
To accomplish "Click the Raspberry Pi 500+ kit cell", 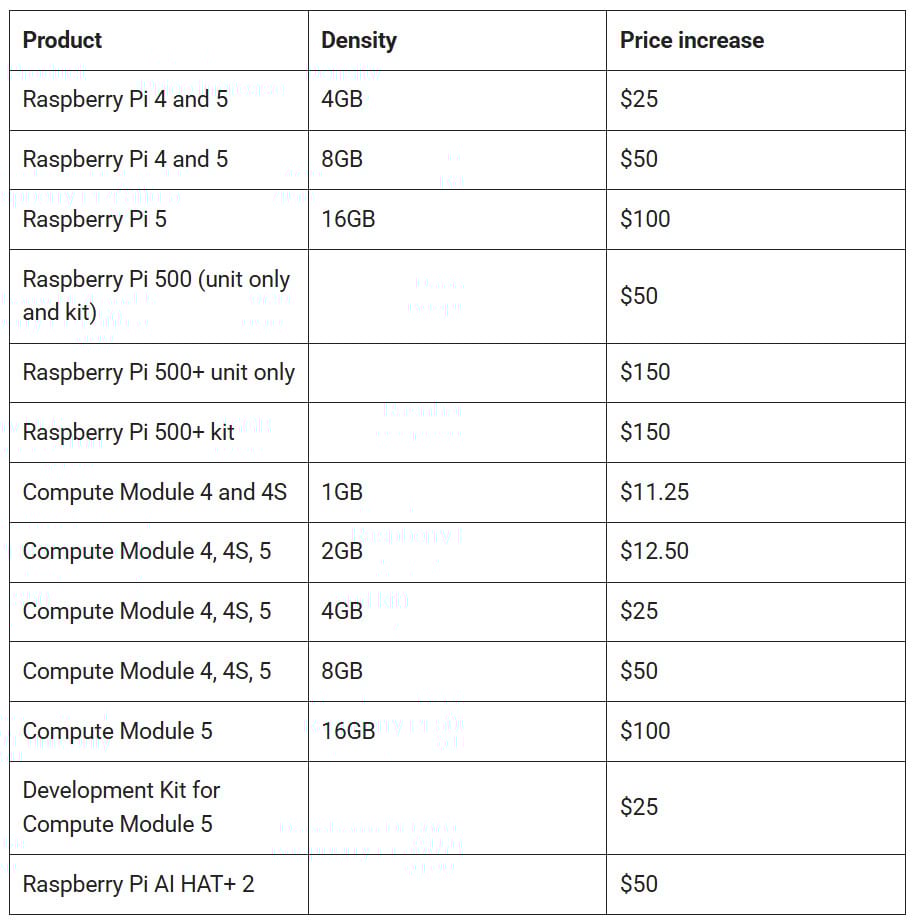I will click(x=128, y=432).
